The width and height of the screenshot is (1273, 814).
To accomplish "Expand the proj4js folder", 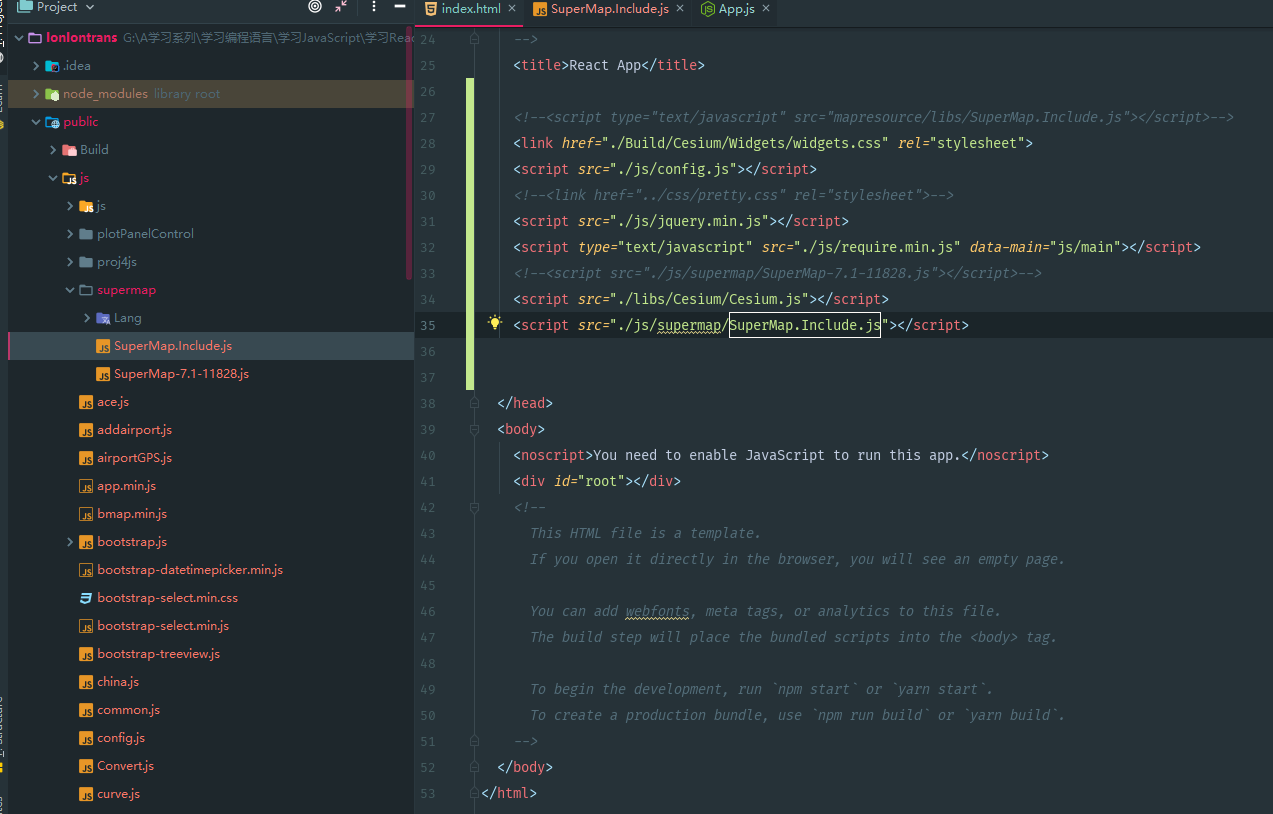I will [70, 262].
